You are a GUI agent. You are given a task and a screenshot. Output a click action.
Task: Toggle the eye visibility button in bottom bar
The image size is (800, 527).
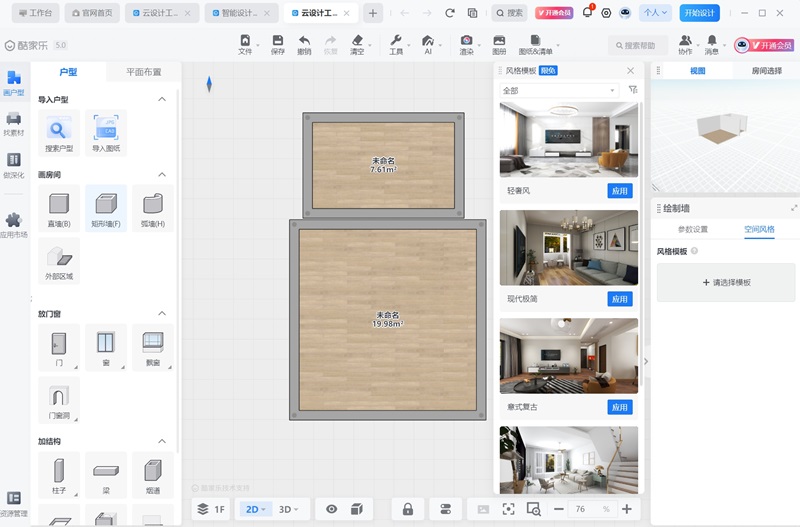pyautogui.click(x=331, y=509)
